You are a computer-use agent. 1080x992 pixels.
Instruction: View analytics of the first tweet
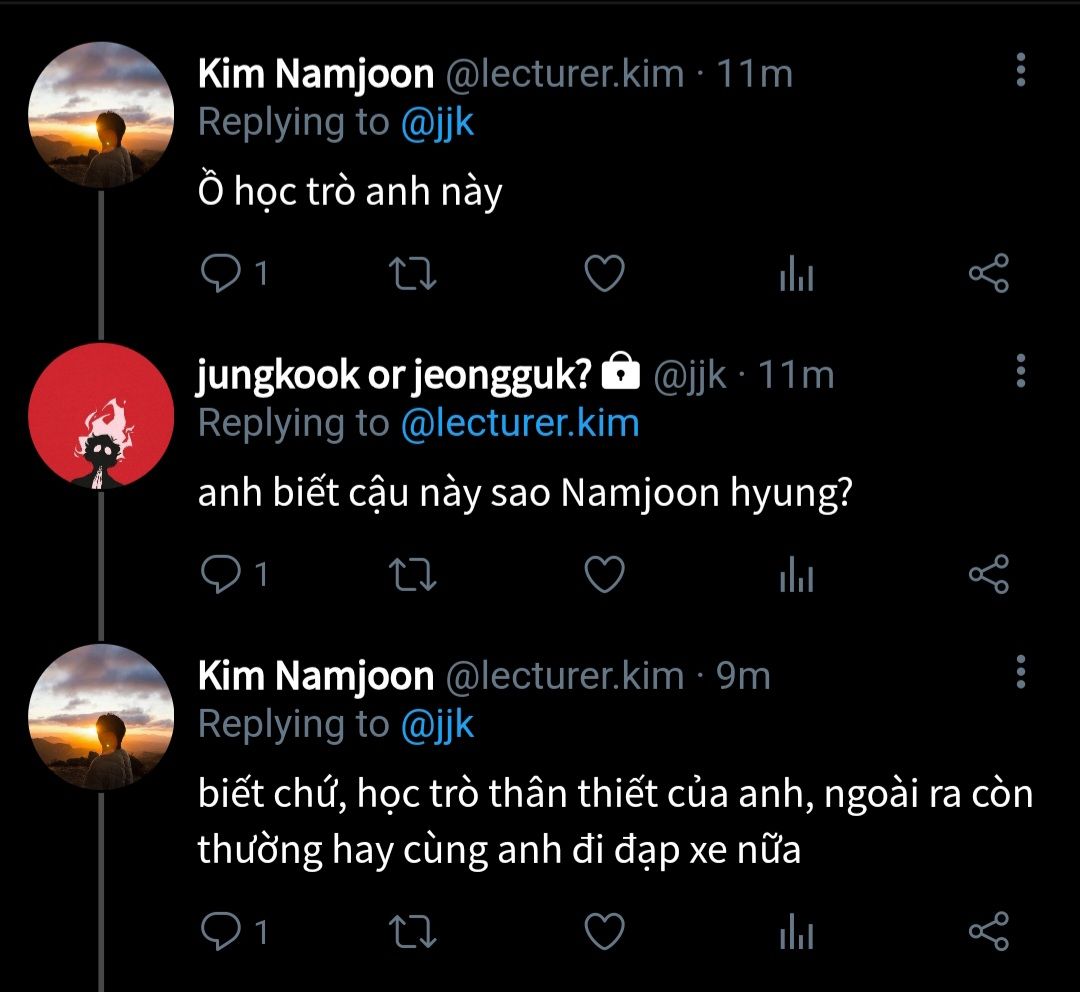click(796, 275)
